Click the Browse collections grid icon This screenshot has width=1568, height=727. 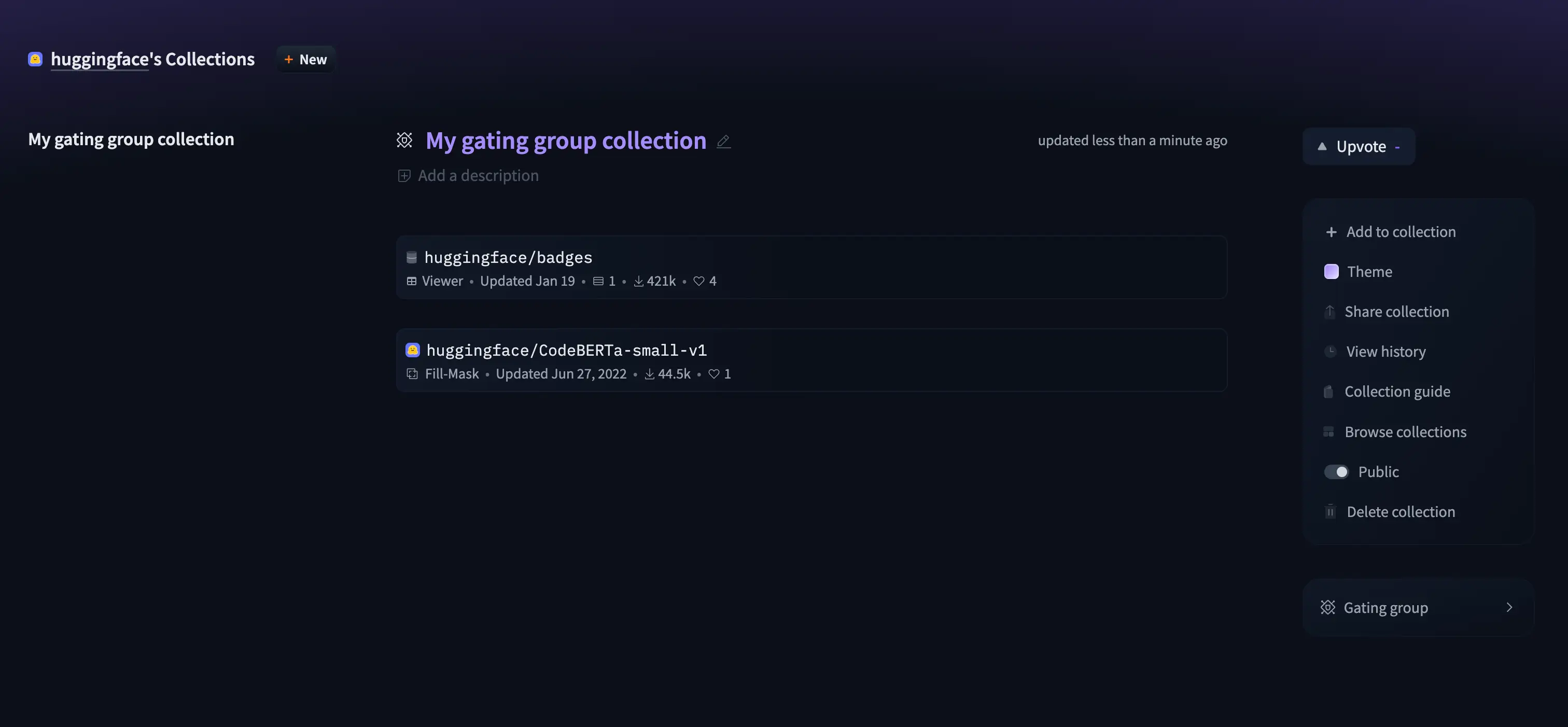(x=1329, y=432)
